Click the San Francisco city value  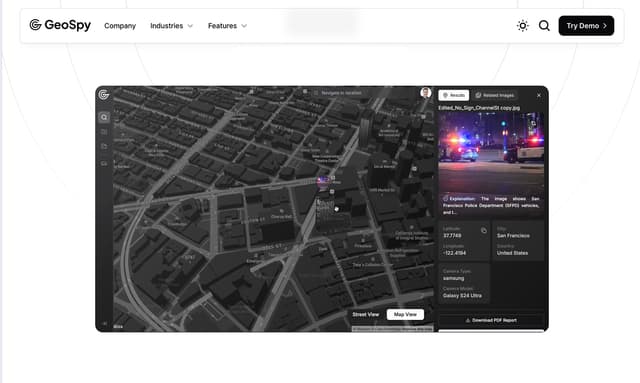pos(513,236)
